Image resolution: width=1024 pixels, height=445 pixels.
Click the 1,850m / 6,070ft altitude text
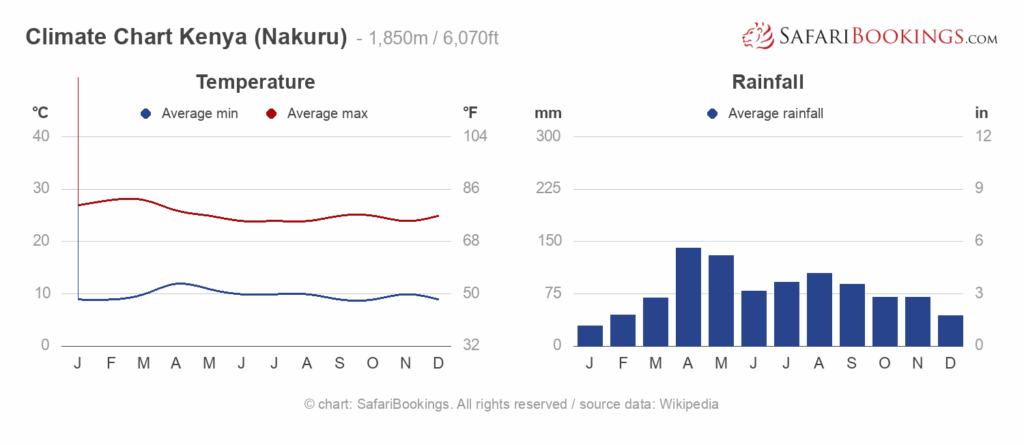[434, 39]
